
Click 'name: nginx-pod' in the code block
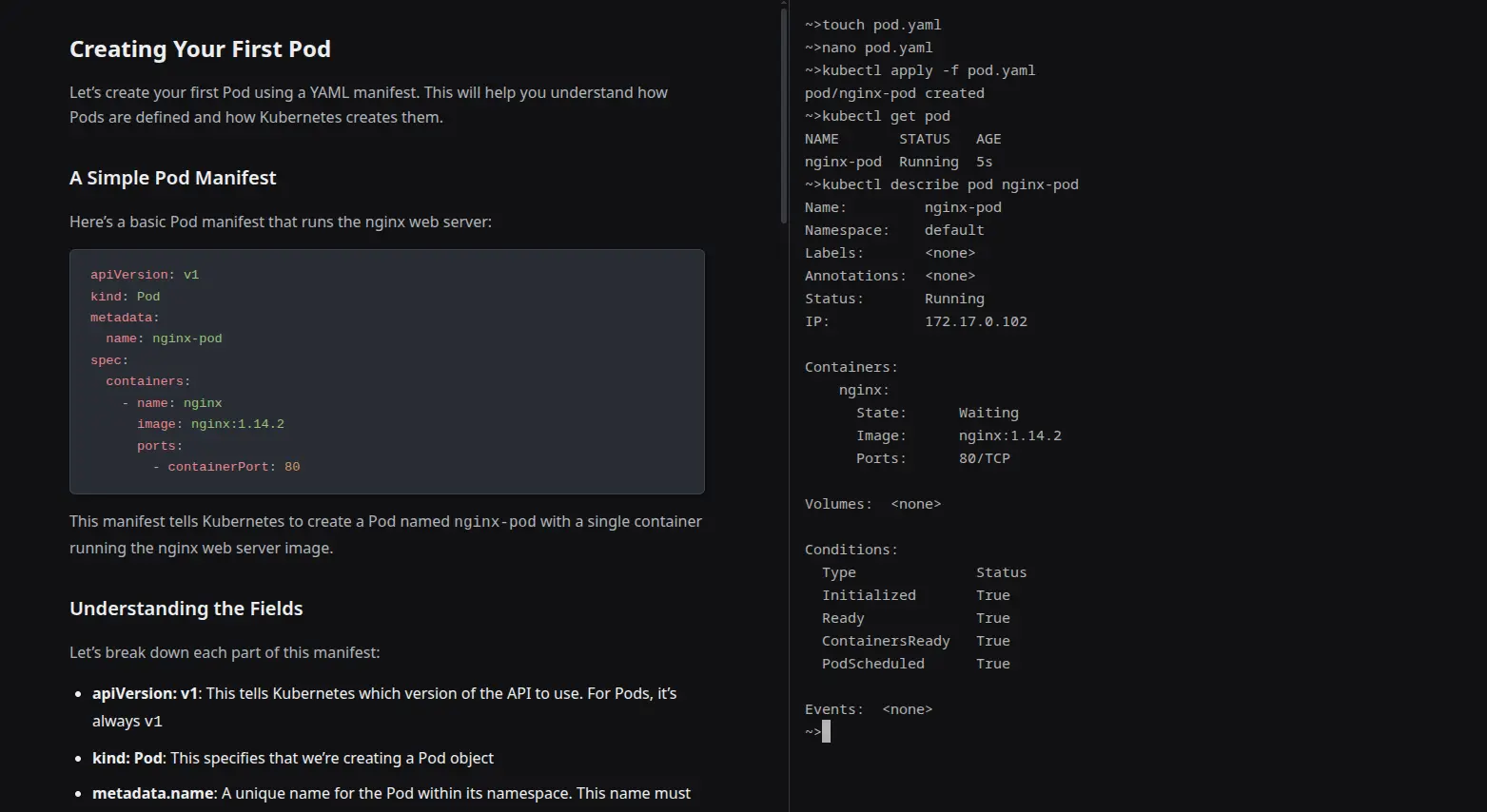pyautogui.click(x=164, y=338)
